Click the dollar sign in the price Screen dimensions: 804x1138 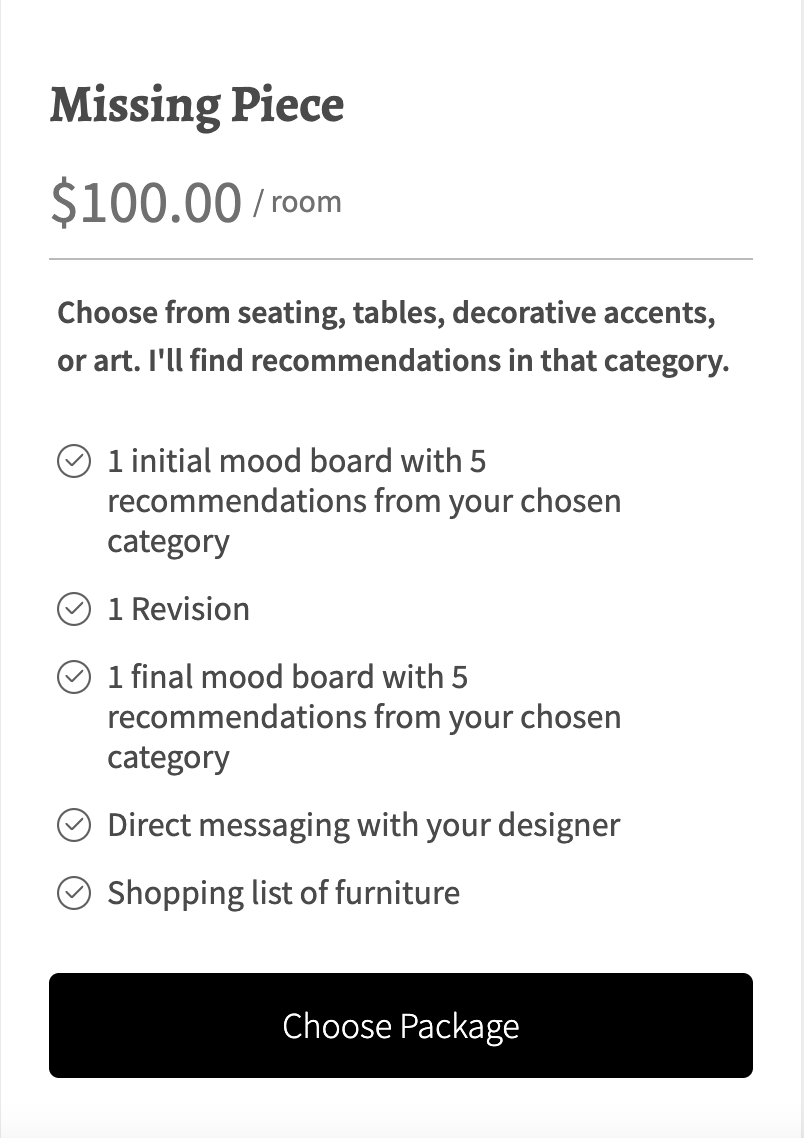click(64, 203)
